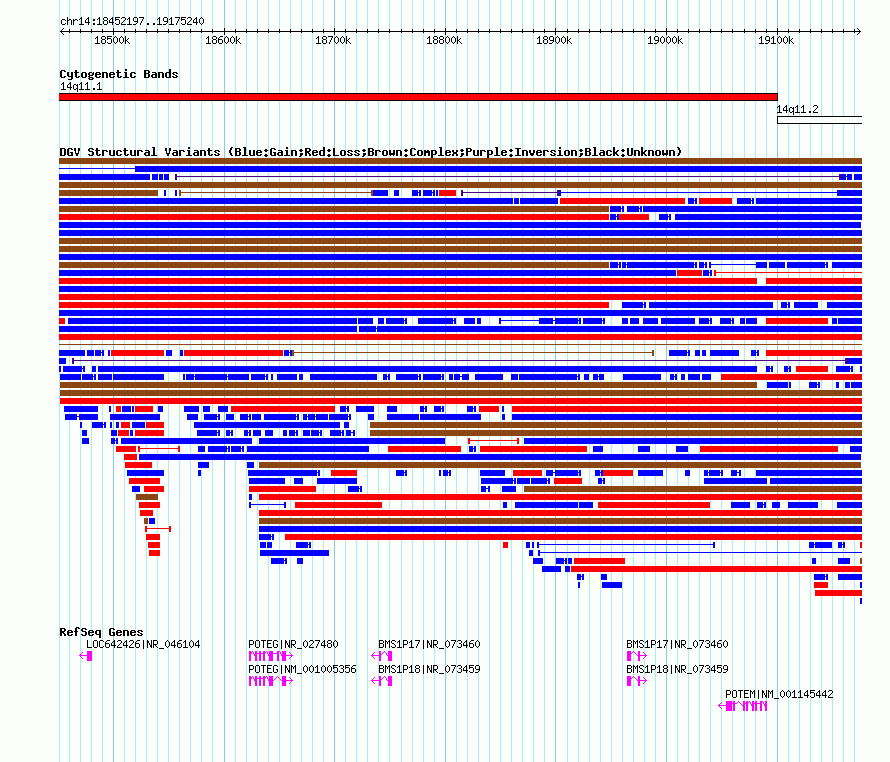Image resolution: width=890 pixels, height=762 pixels.
Task: Click the LOC642426 gene glyph arrow
Action: point(86,656)
